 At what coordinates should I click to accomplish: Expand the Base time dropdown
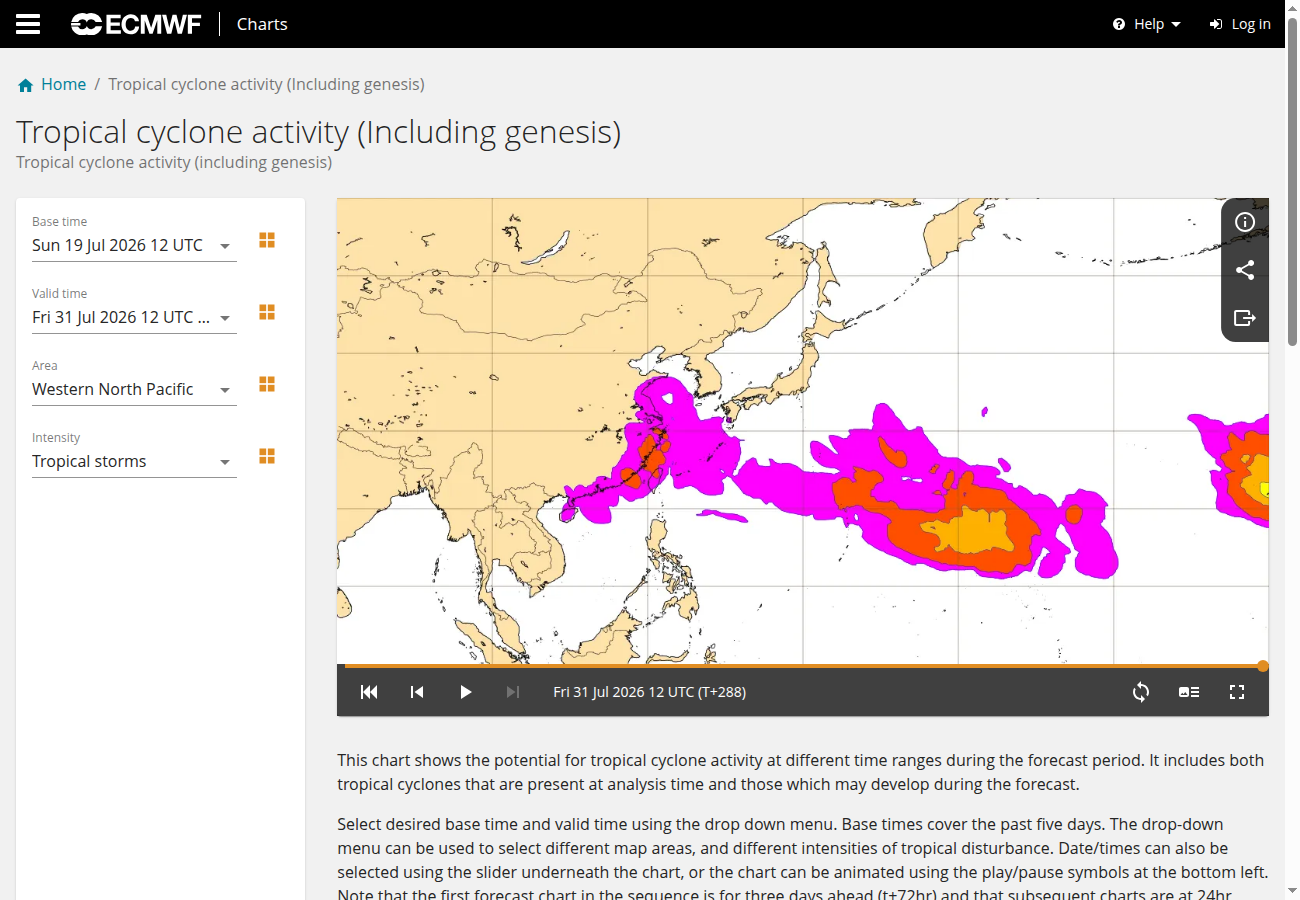(134, 245)
